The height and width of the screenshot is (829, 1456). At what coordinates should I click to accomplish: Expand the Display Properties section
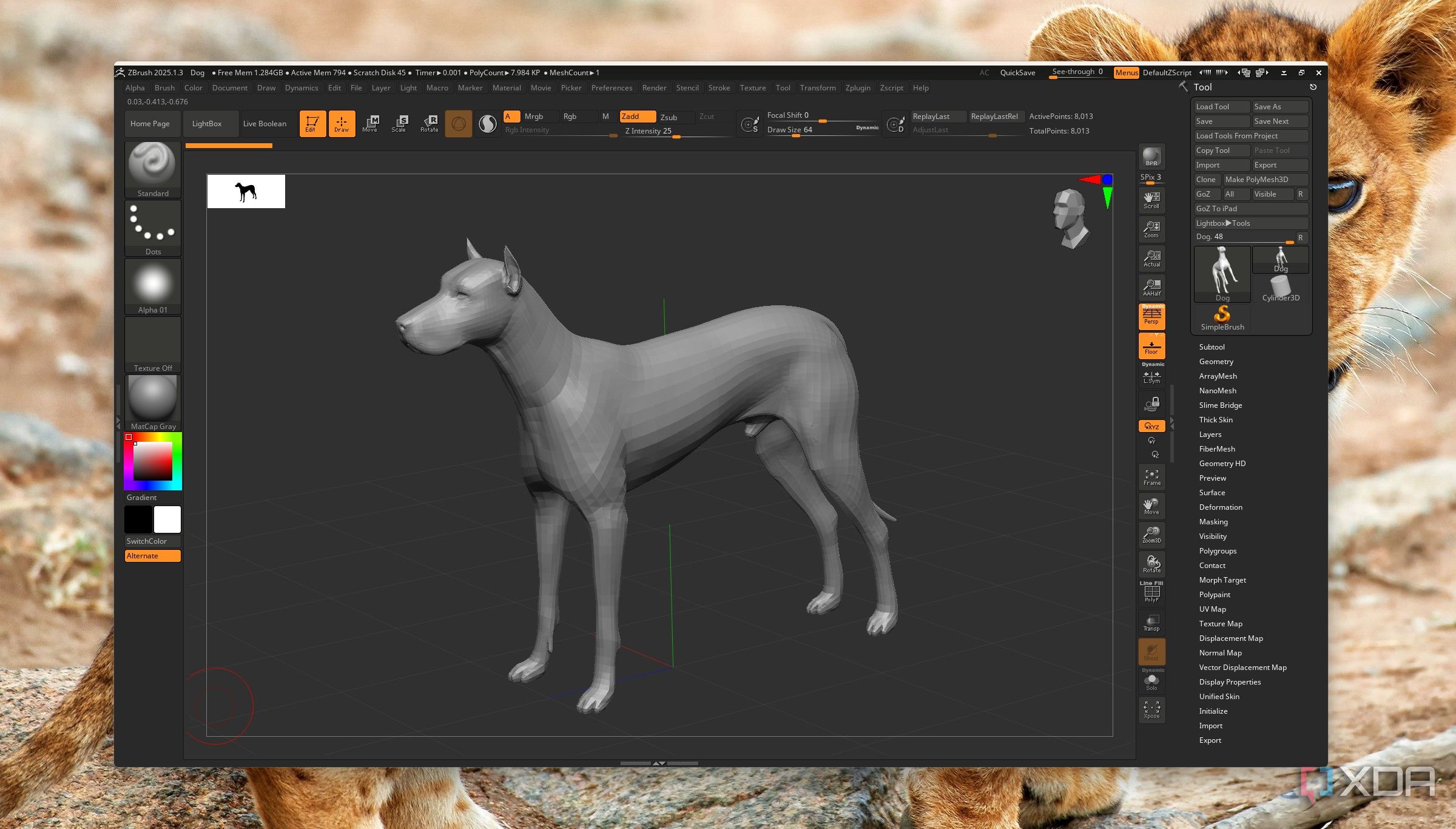coord(1230,682)
